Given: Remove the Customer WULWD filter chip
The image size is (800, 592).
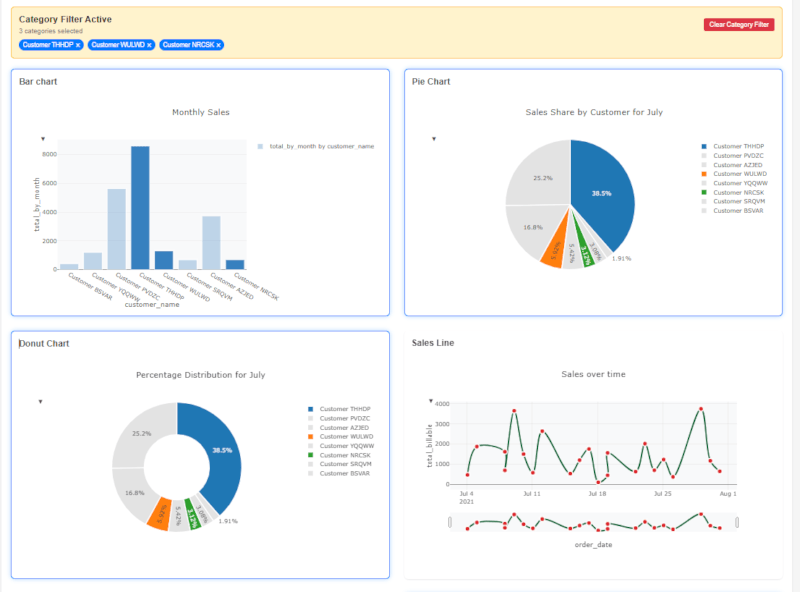Looking at the screenshot, I should (x=149, y=45).
